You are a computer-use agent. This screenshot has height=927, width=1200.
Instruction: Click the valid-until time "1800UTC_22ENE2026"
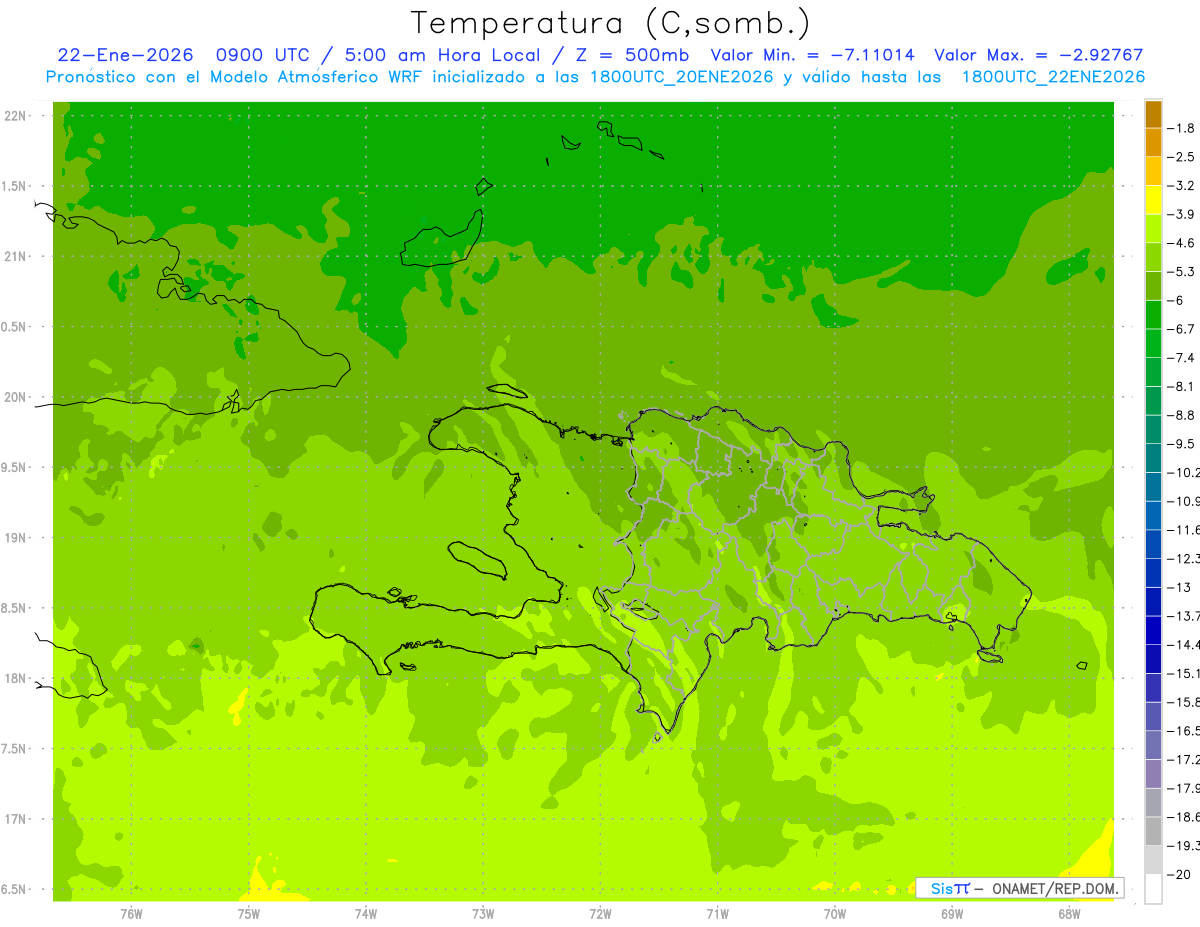click(x=1053, y=77)
